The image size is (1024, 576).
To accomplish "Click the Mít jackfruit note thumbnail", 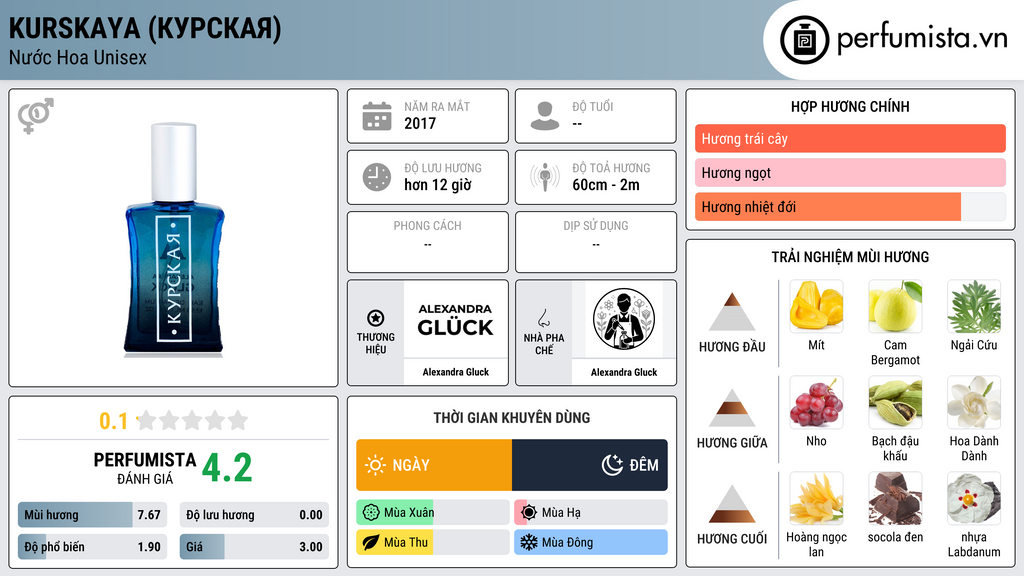I will point(816,306).
